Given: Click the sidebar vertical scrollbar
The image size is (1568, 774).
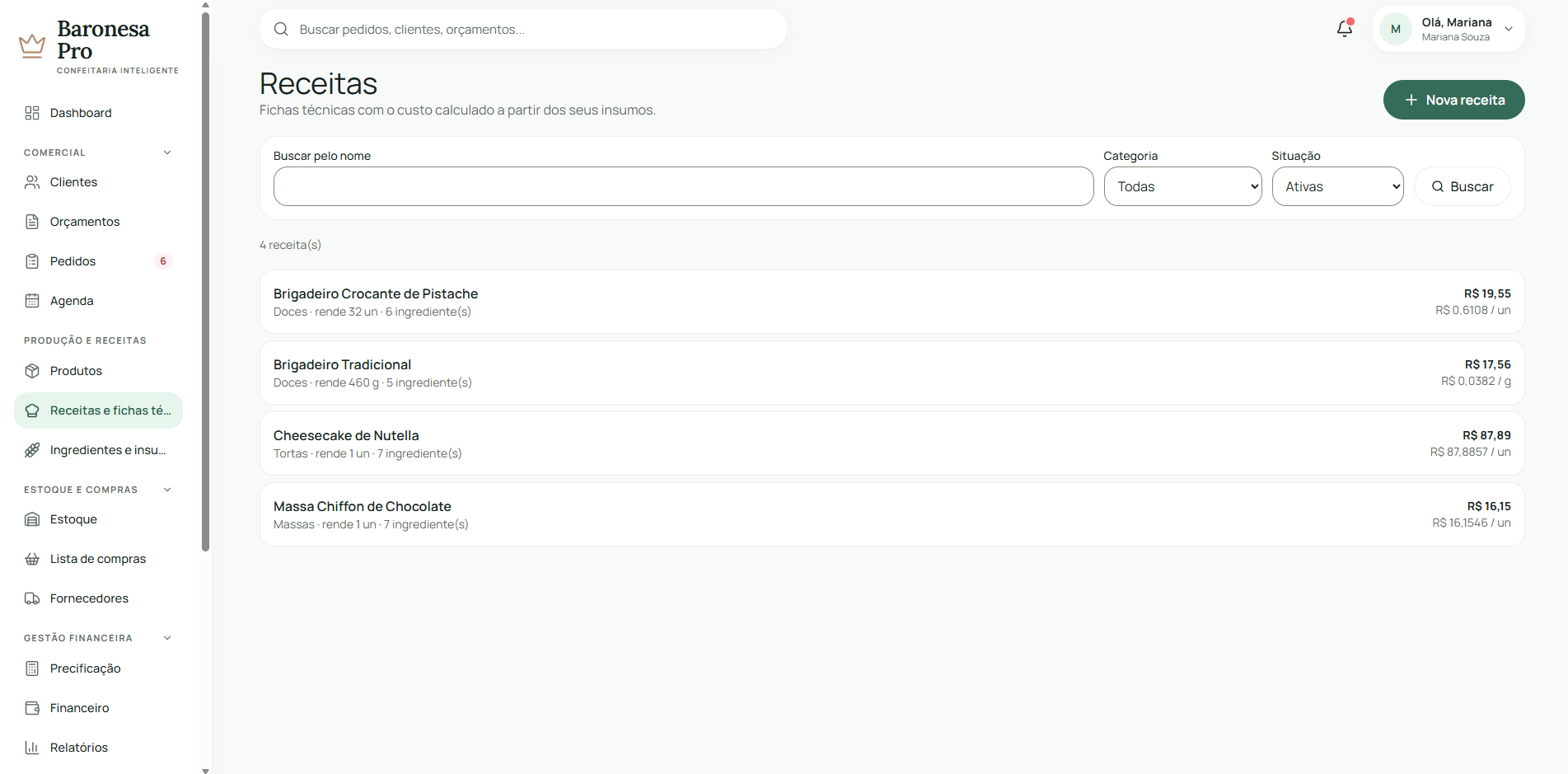Looking at the screenshot, I should click(205, 280).
